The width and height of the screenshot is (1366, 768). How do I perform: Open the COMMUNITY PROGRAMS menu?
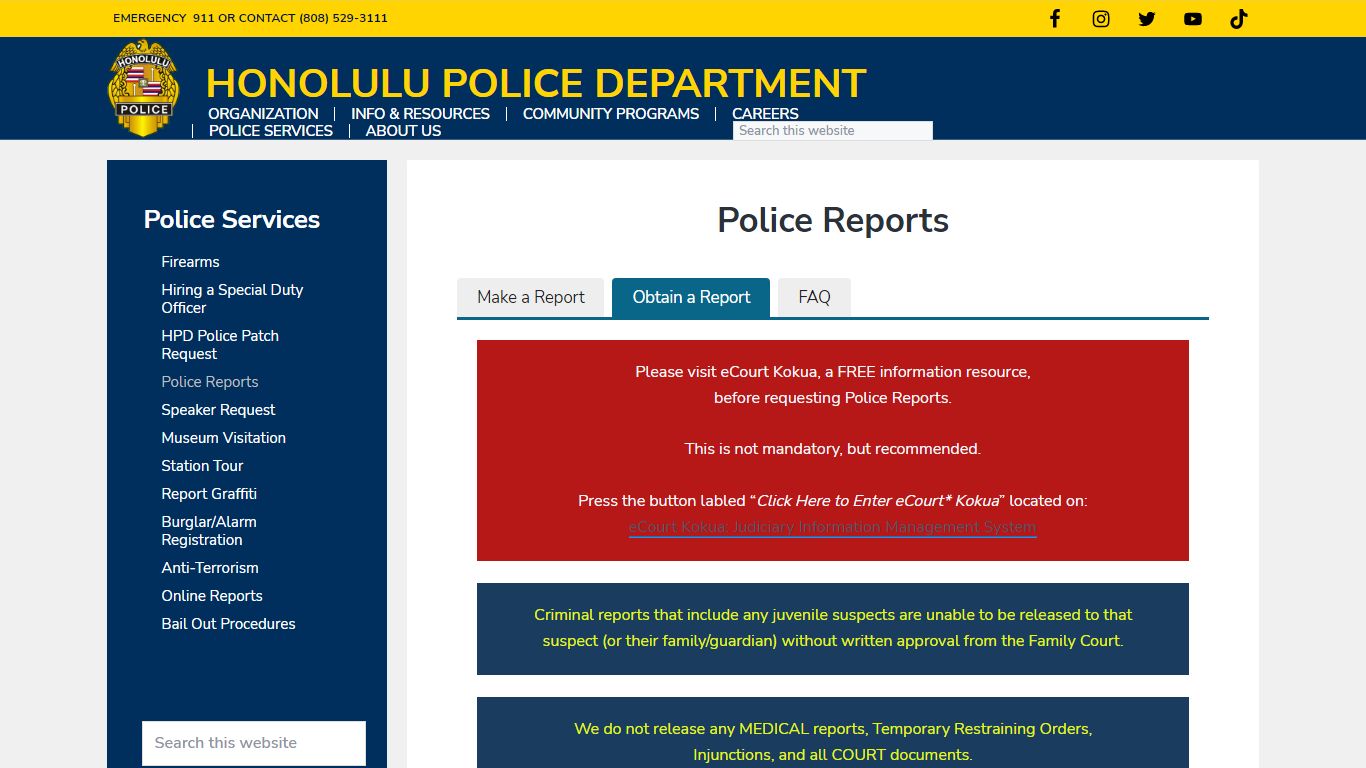coord(611,114)
